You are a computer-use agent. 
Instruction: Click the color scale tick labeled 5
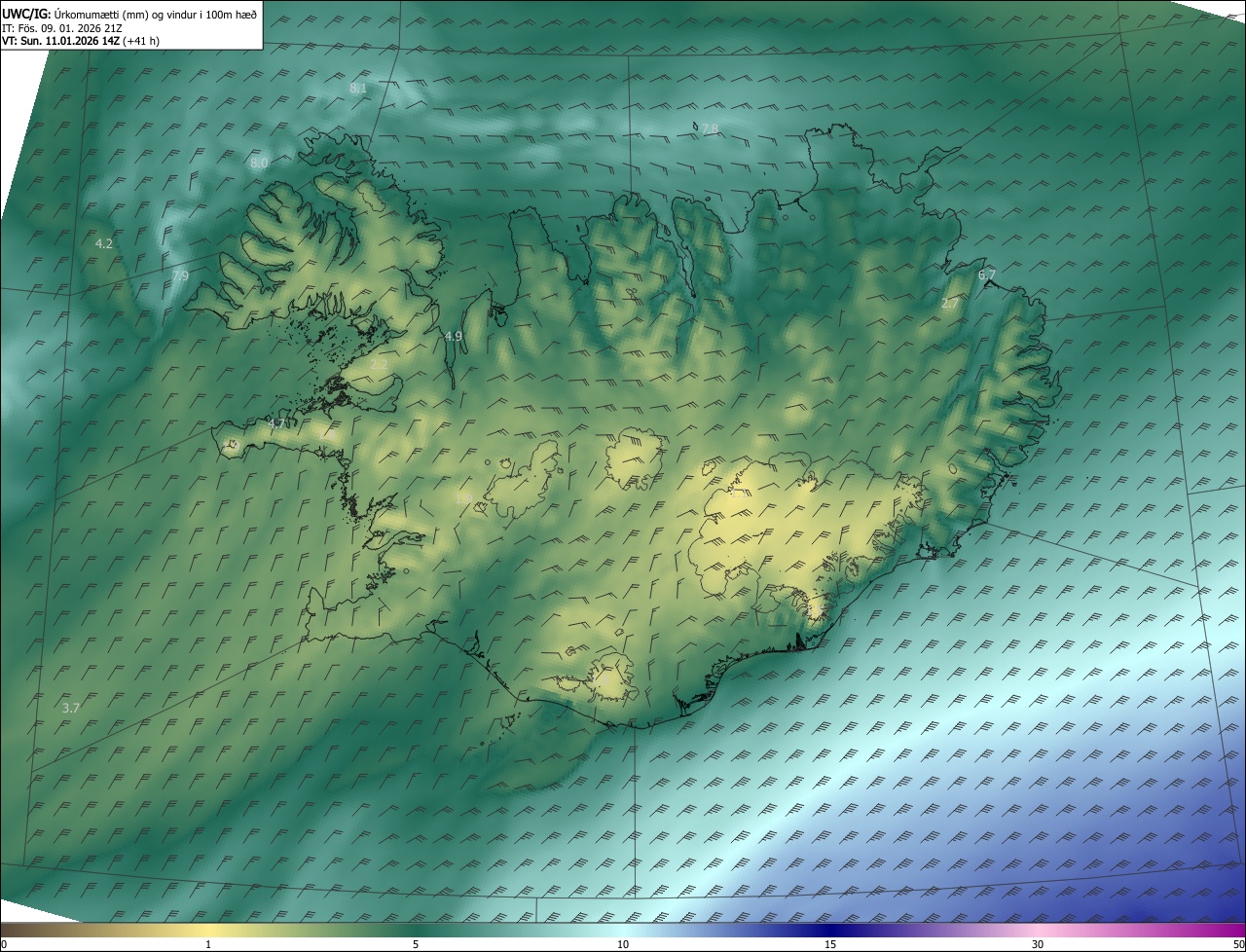point(416,945)
